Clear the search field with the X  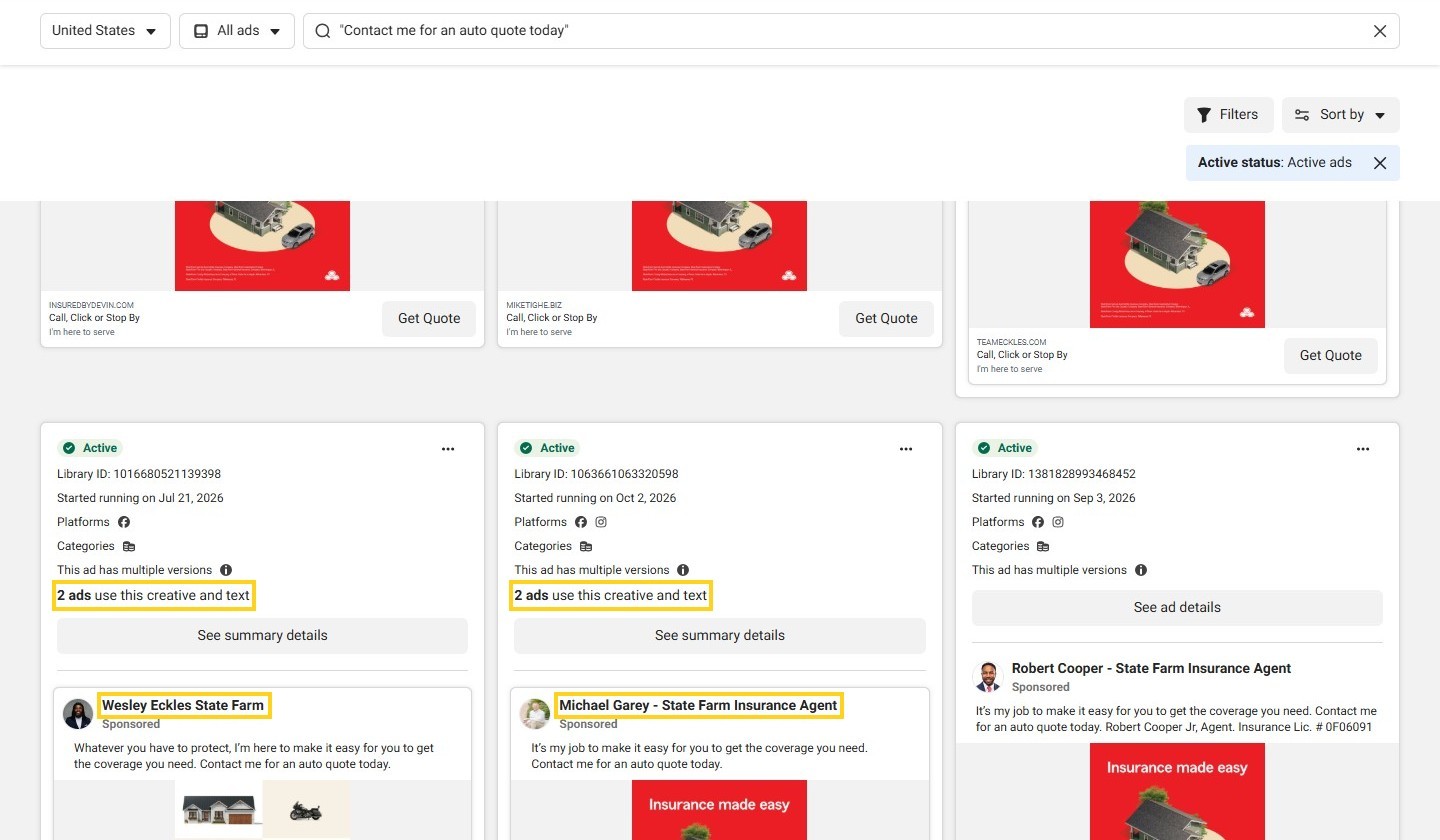[1380, 31]
